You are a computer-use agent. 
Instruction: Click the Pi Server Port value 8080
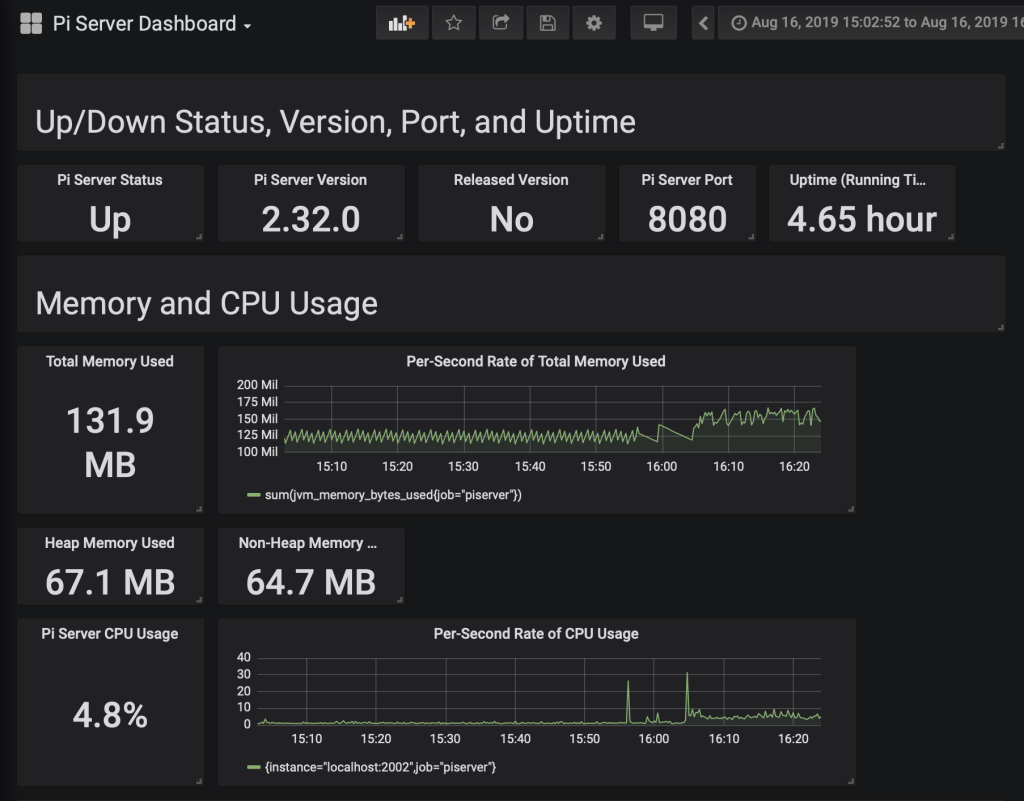[687, 219]
